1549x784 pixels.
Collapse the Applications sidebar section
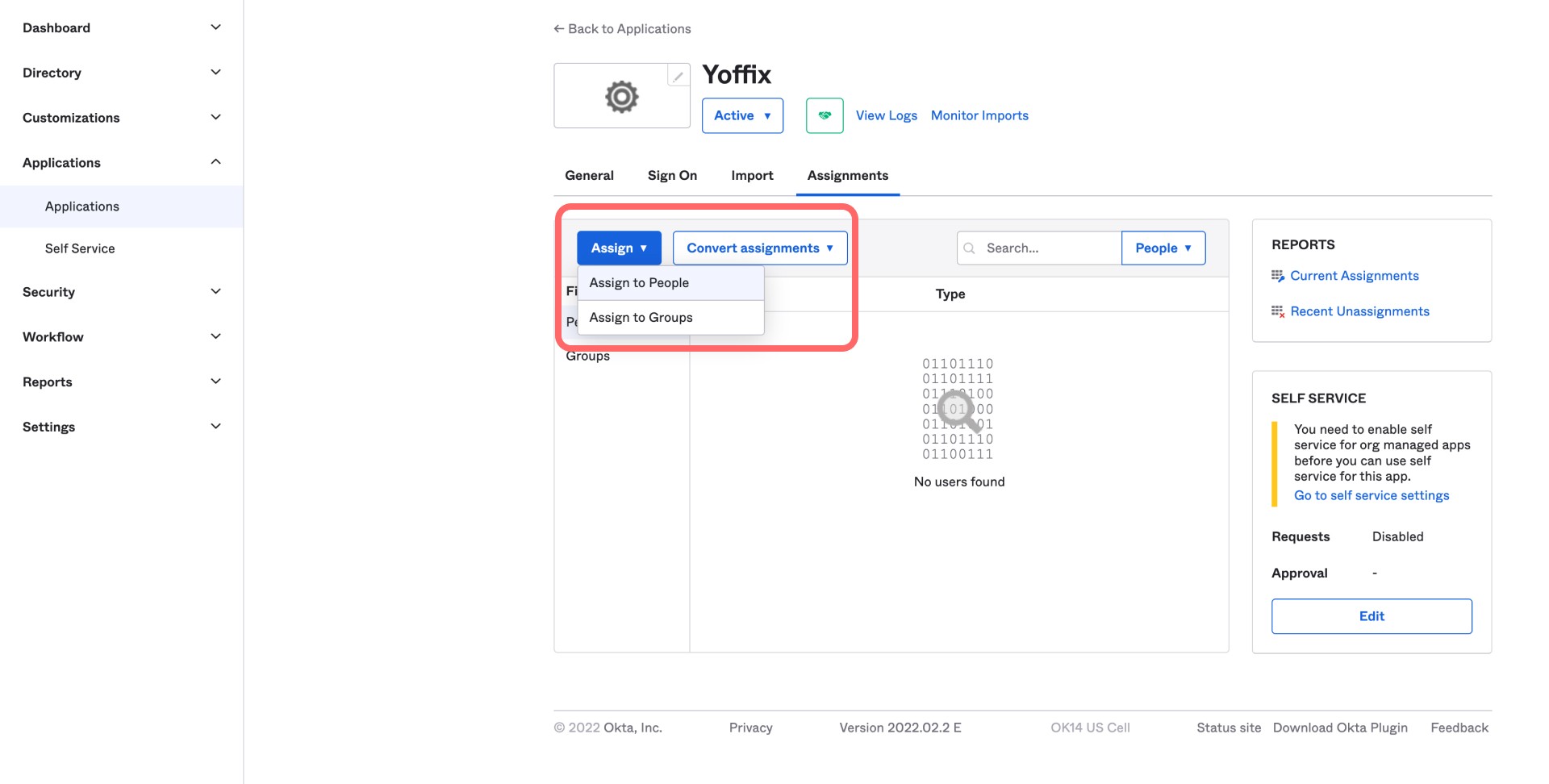coord(215,162)
